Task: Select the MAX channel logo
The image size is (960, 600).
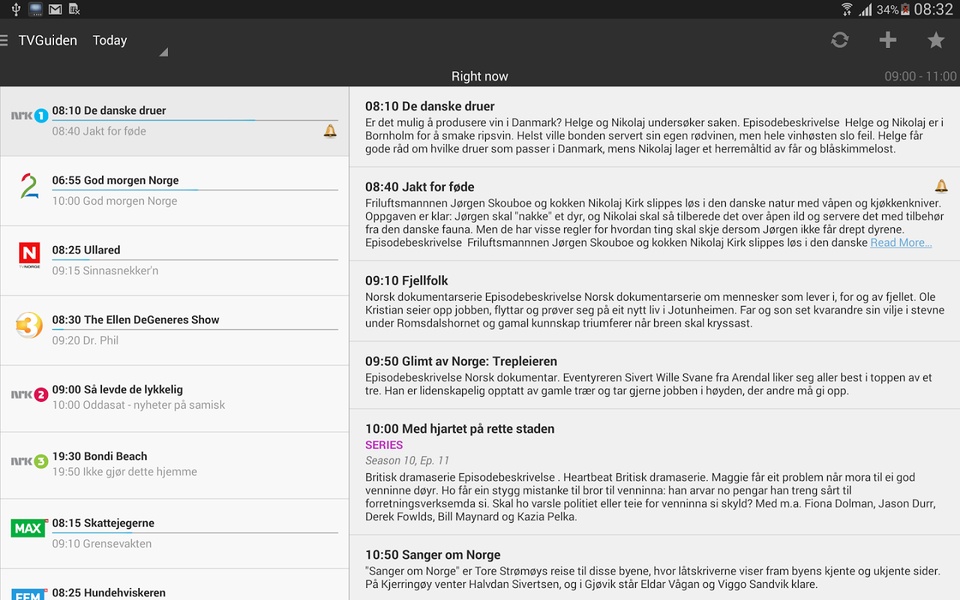Action: click(29, 528)
